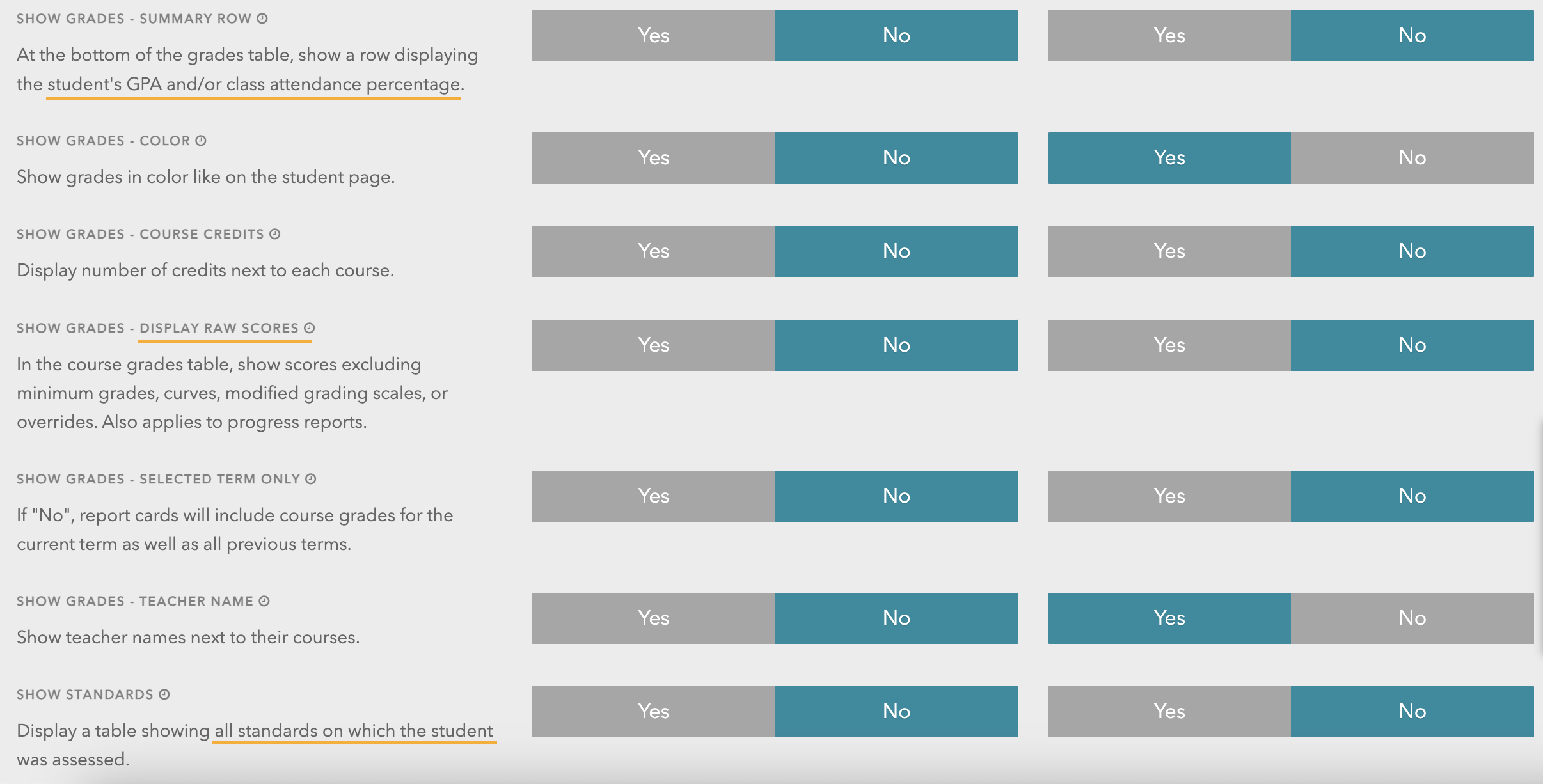Choose Yes for Course Credits, right column
This screenshot has width=1543, height=784.
[x=1169, y=251]
